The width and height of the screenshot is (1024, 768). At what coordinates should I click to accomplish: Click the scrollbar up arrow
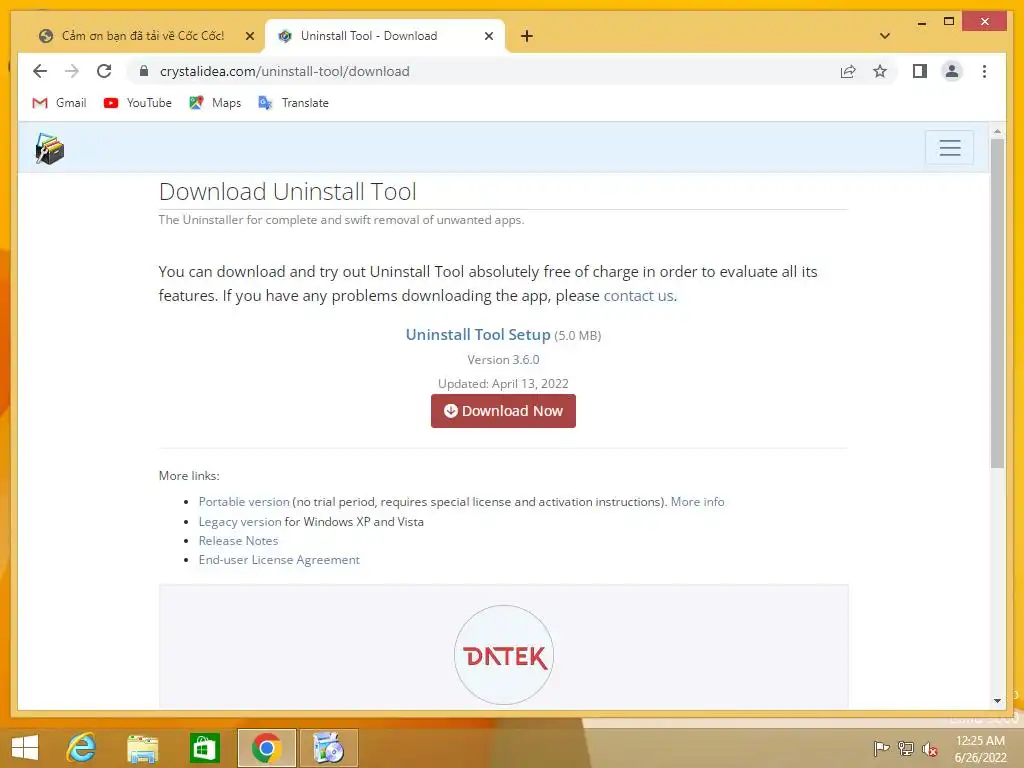[x=997, y=131]
